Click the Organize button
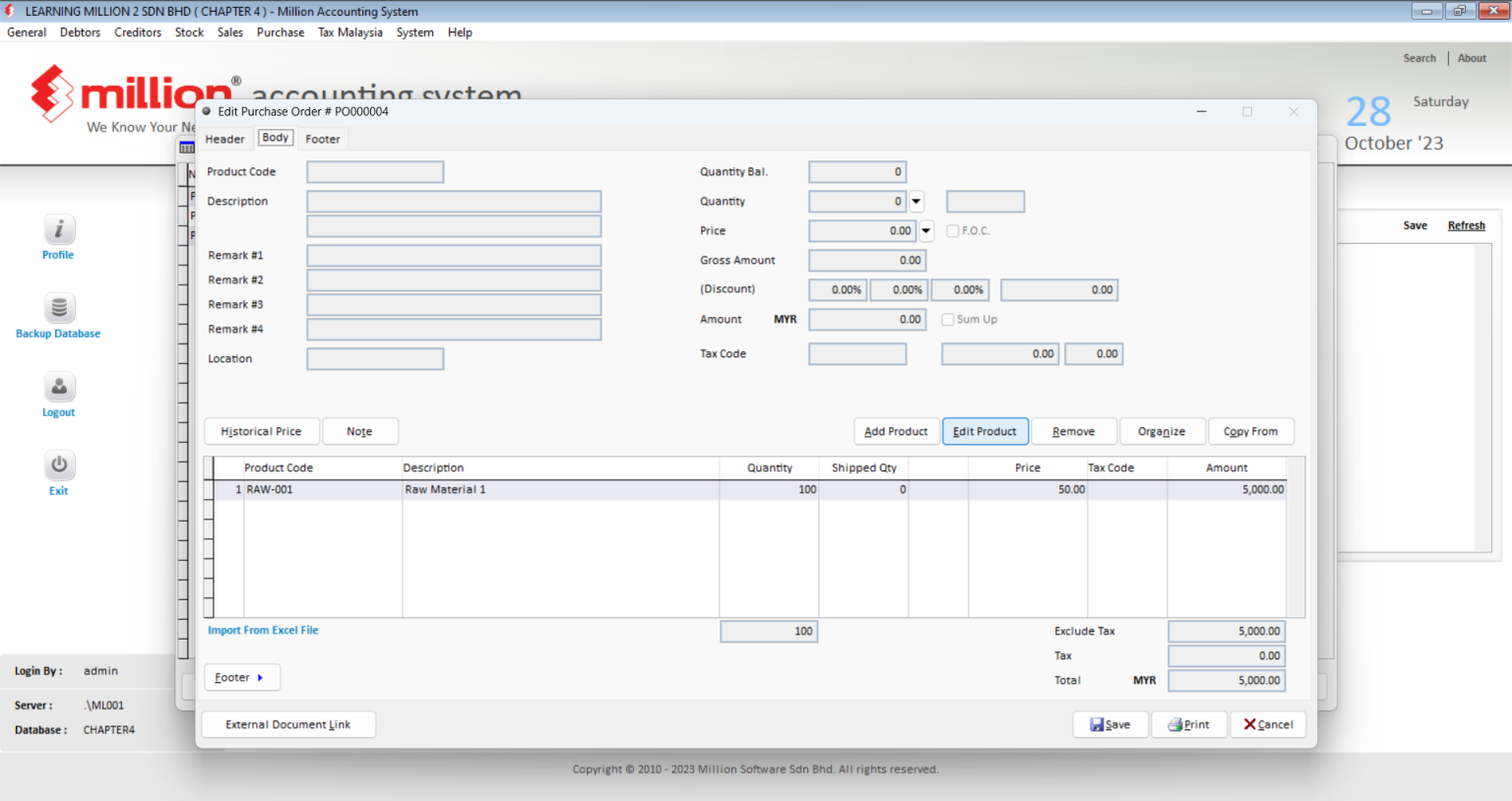This screenshot has width=1512, height=801. pyautogui.click(x=1162, y=431)
